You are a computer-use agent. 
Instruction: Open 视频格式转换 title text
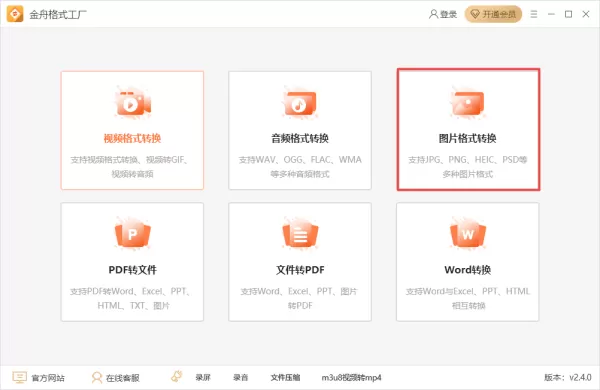pyautogui.click(x=132, y=138)
